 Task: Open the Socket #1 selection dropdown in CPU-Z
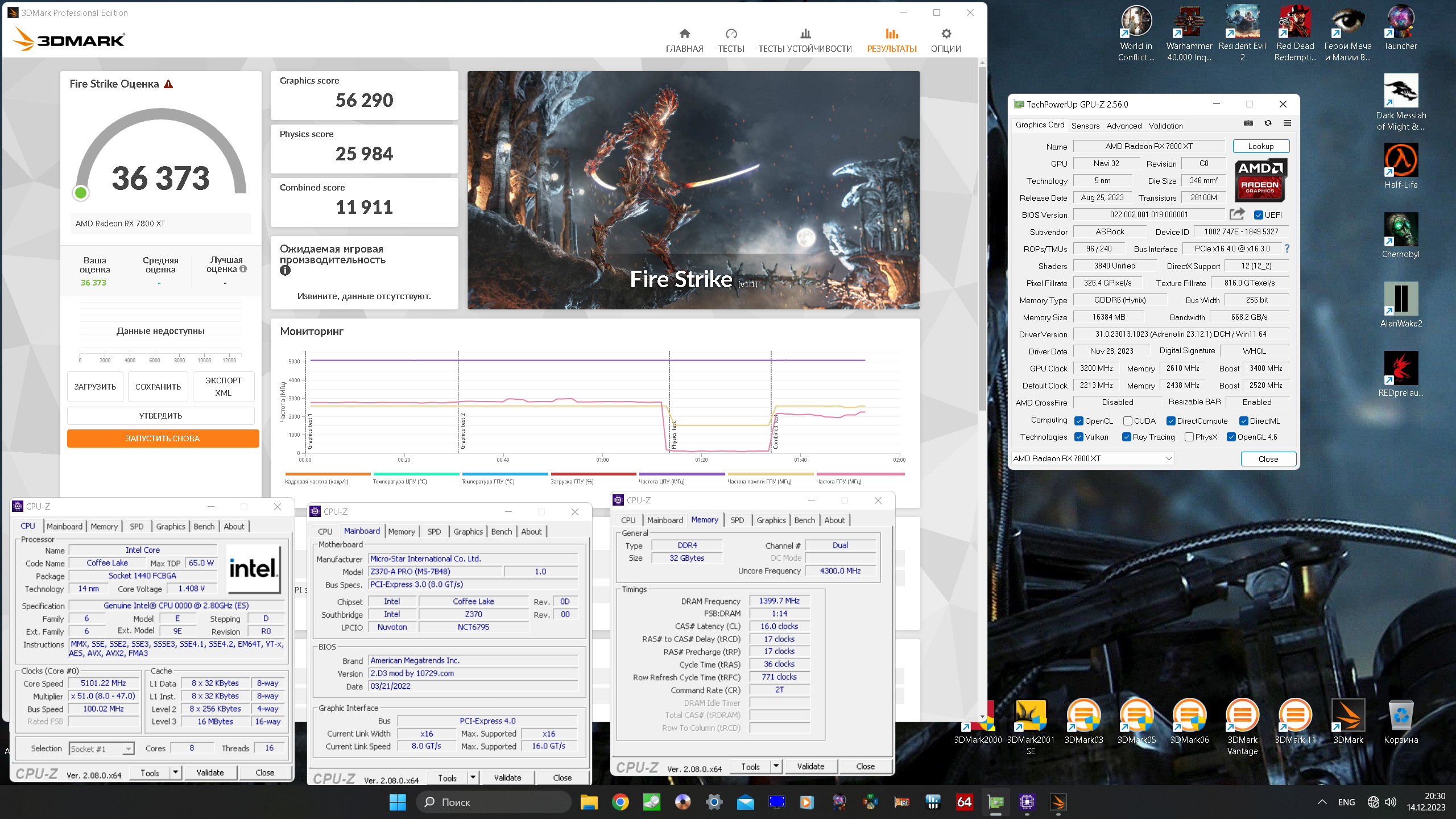click(129, 748)
